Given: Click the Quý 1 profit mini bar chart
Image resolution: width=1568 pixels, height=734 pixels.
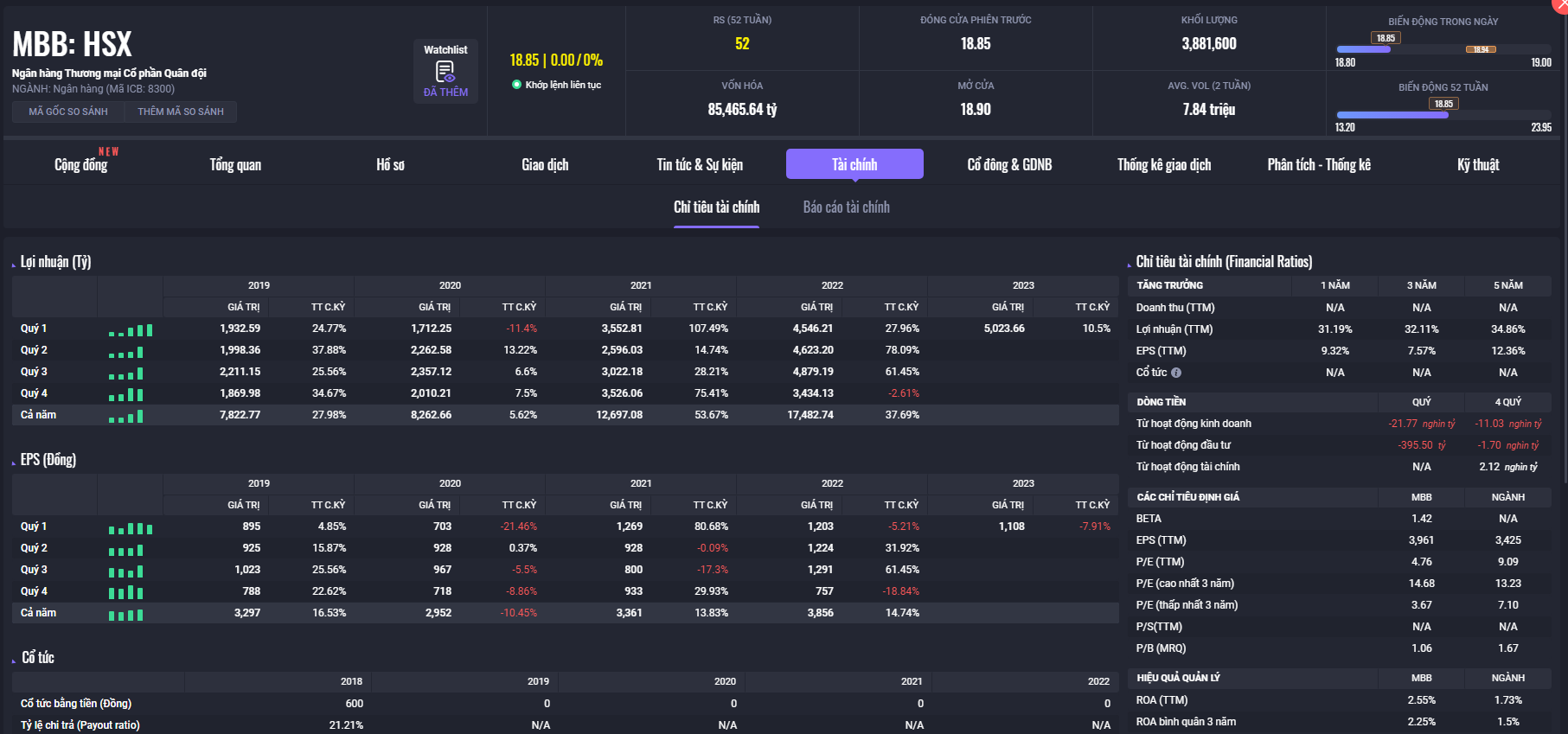Looking at the screenshot, I should [131, 330].
